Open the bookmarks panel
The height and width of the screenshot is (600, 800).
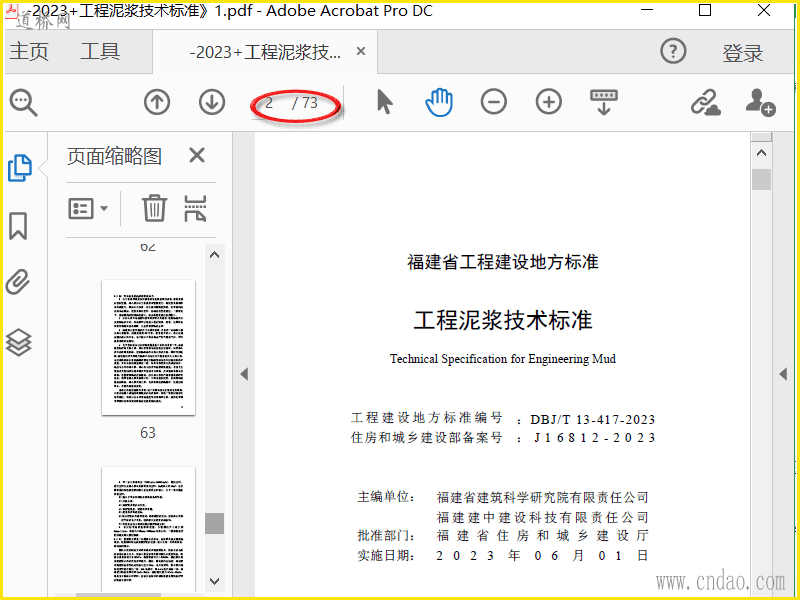[x=18, y=226]
